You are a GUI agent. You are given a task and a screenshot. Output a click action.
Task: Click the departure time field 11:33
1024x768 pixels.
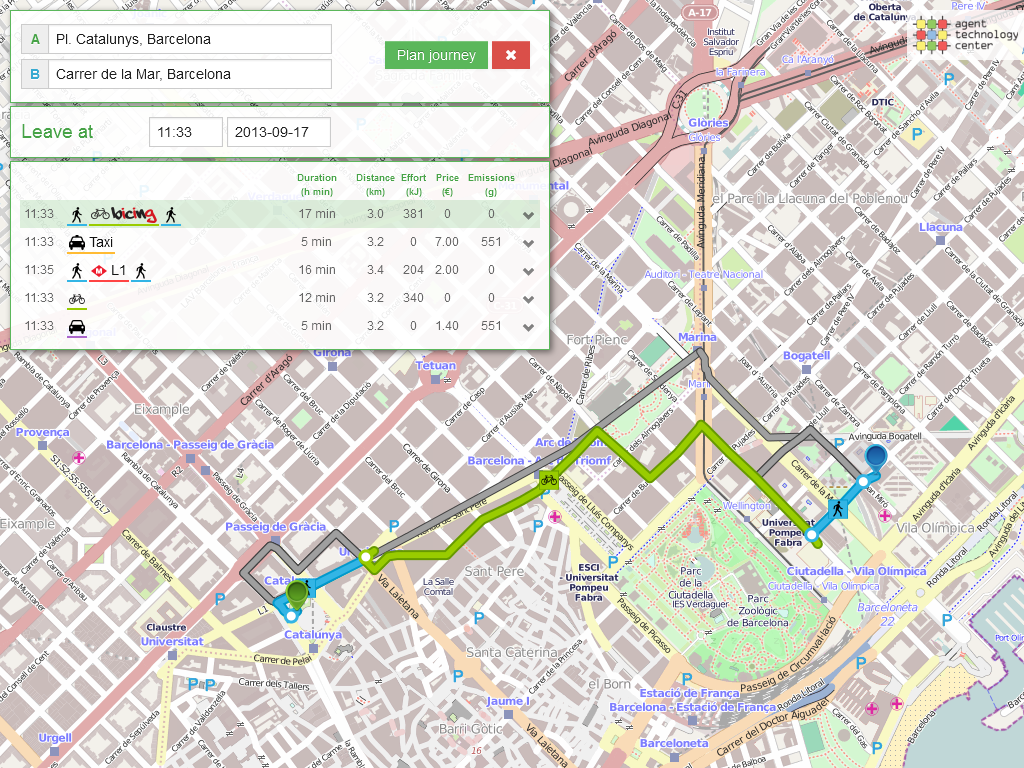185,132
